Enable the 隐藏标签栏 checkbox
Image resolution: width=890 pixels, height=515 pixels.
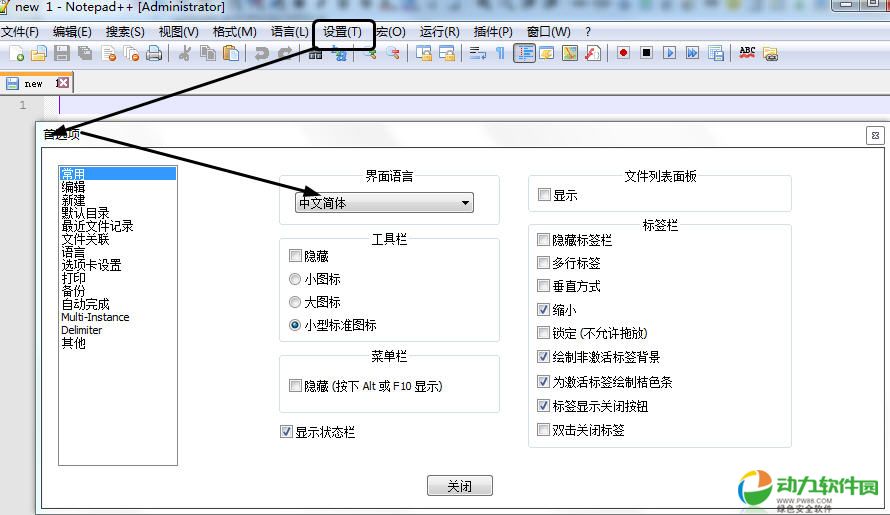[x=544, y=240]
